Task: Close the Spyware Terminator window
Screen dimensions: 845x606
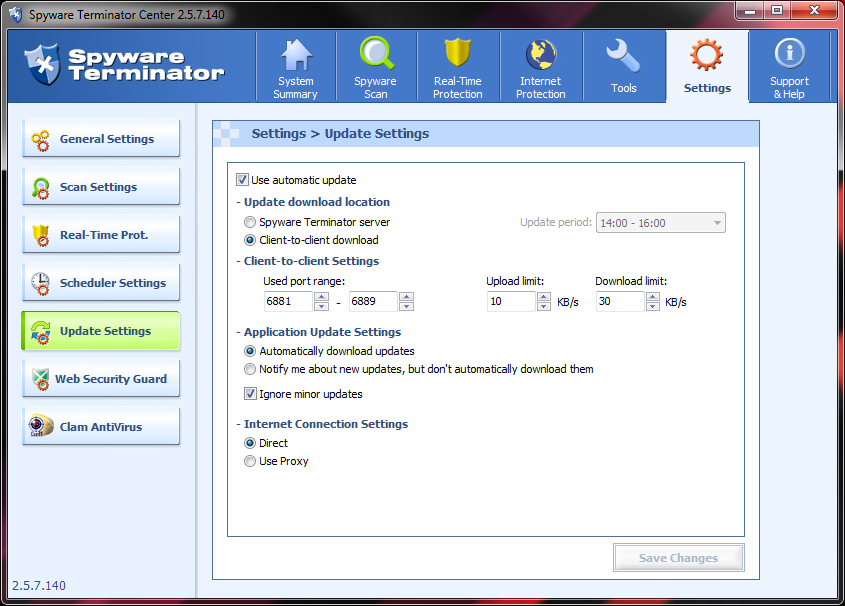Action: [815, 10]
